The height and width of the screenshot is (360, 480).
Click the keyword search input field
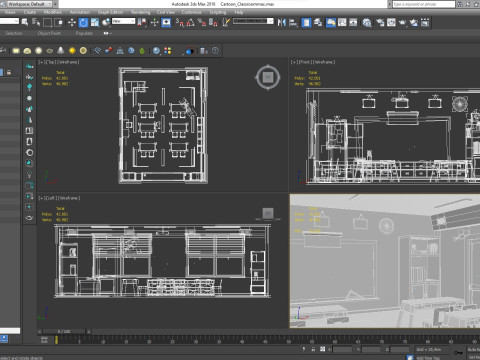click(x=423, y=4)
